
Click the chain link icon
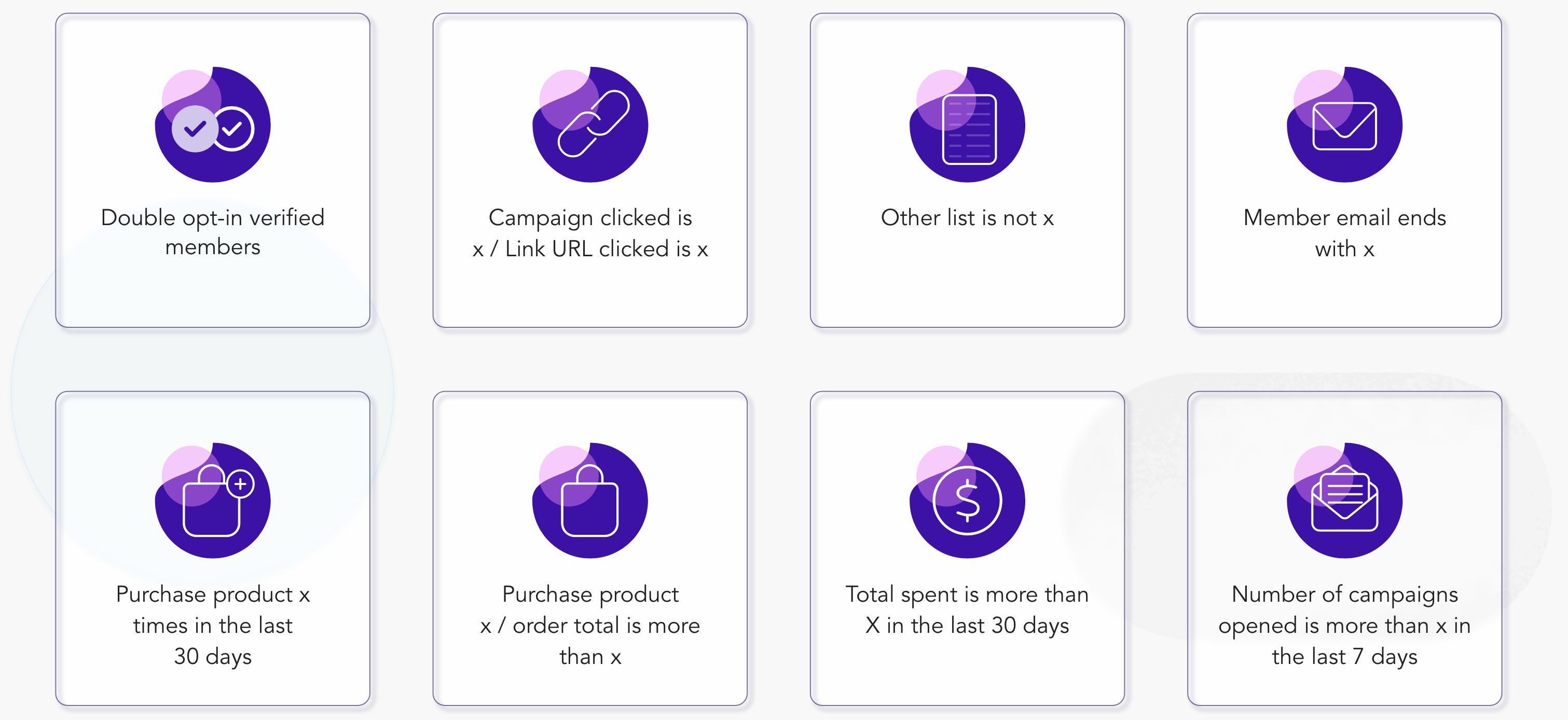point(590,125)
